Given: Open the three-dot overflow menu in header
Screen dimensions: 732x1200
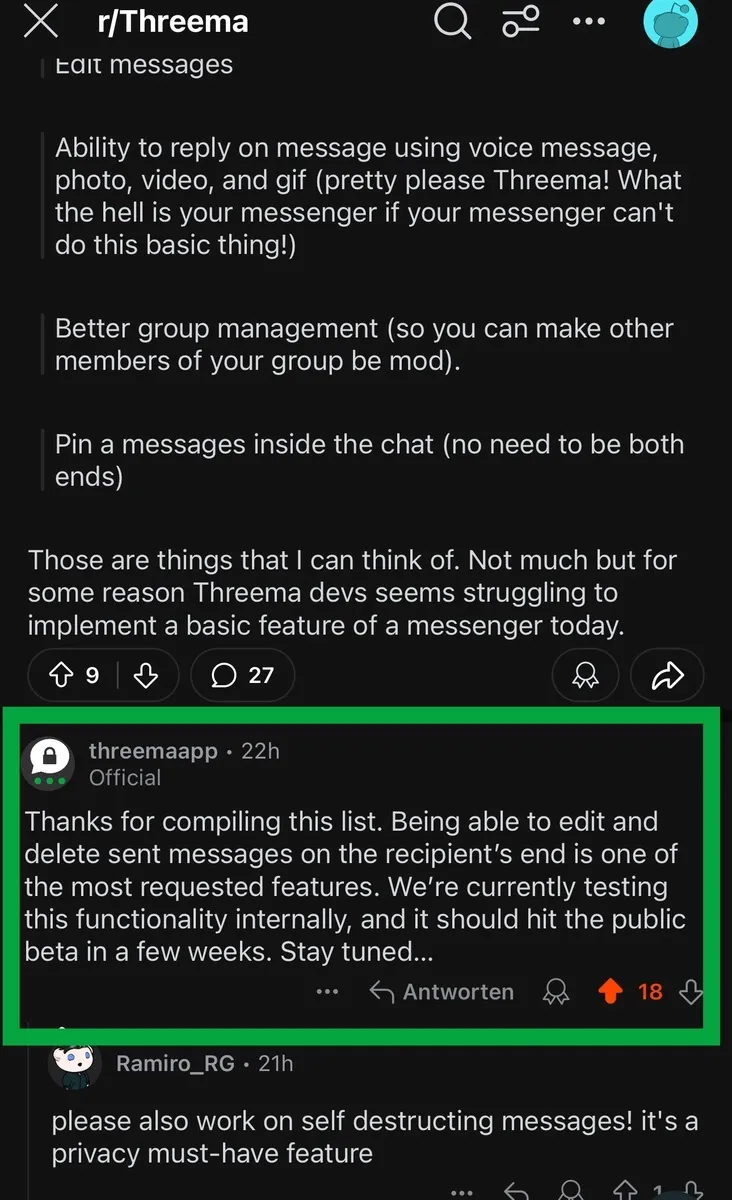Looking at the screenshot, I should click(589, 21).
